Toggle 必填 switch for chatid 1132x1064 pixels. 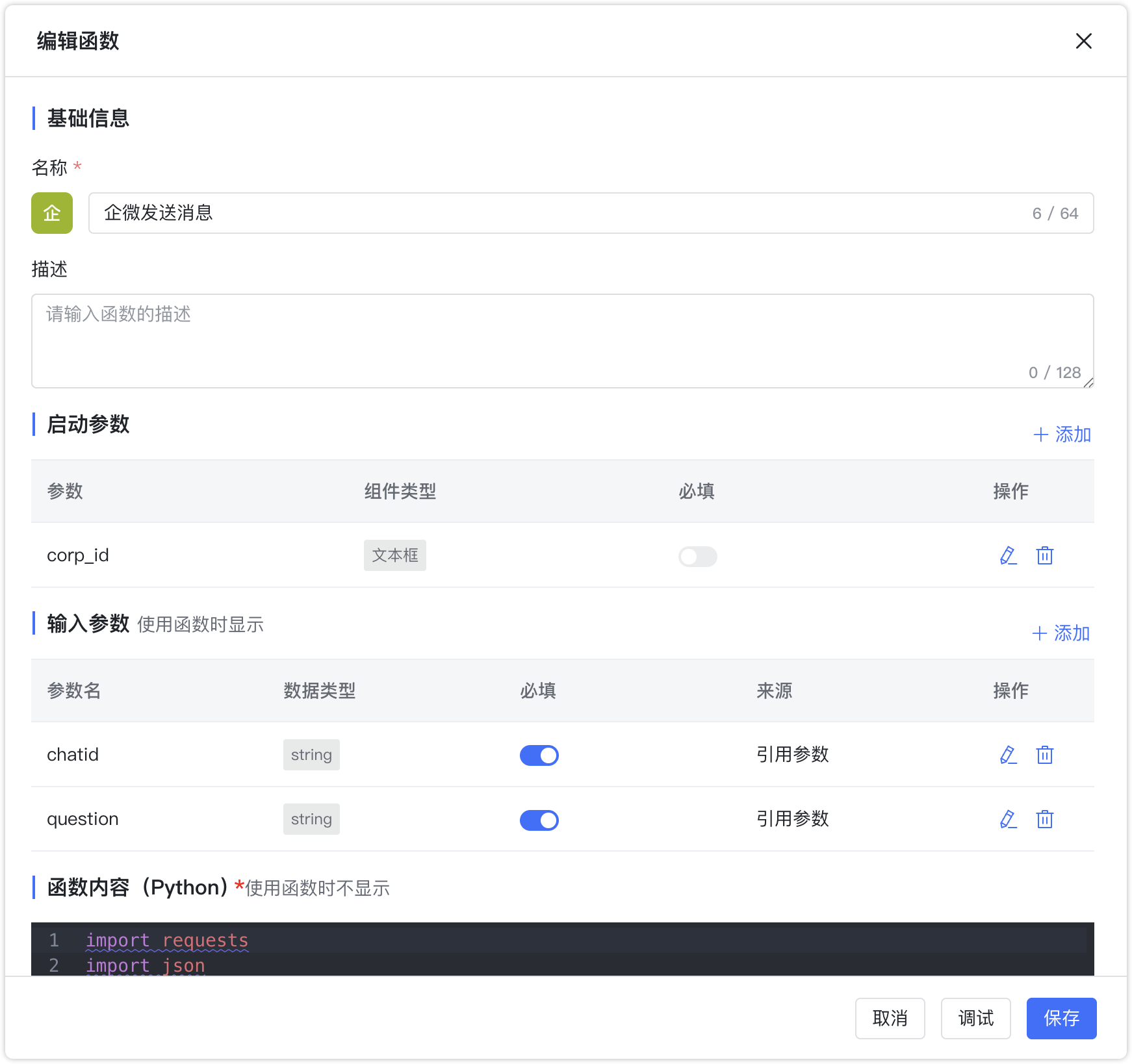pyautogui.click(x=539, y=755)
